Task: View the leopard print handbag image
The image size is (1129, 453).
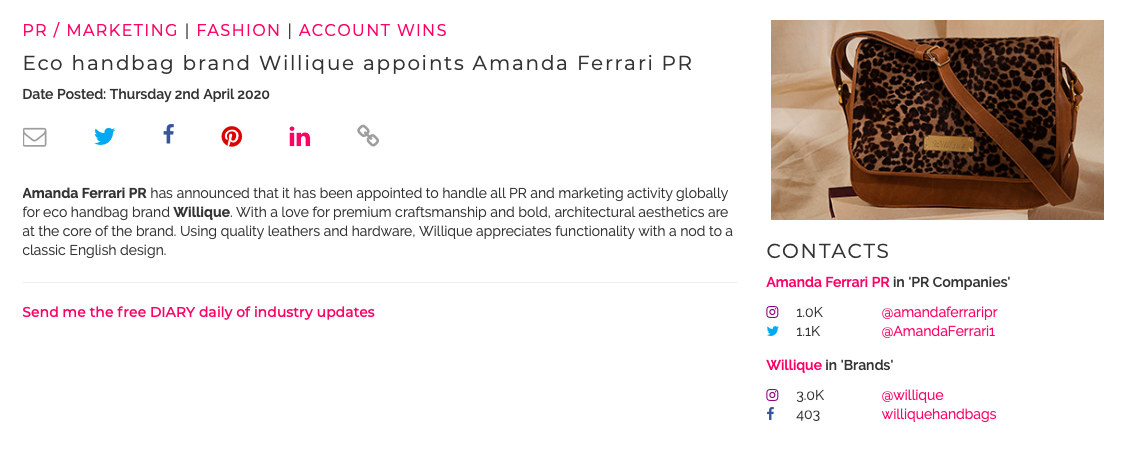Action: [x=937, y=120]
